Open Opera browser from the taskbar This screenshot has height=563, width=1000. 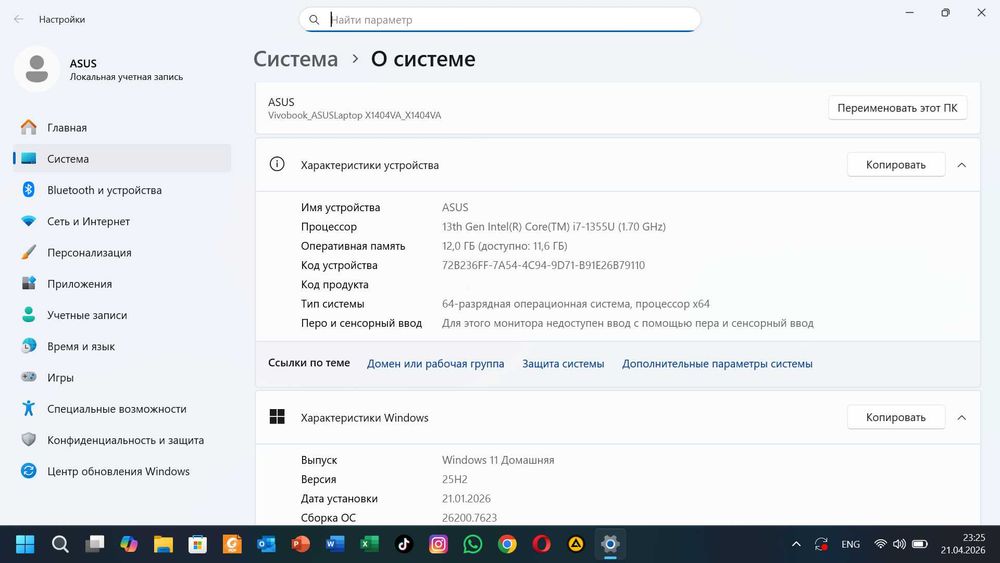541,544
